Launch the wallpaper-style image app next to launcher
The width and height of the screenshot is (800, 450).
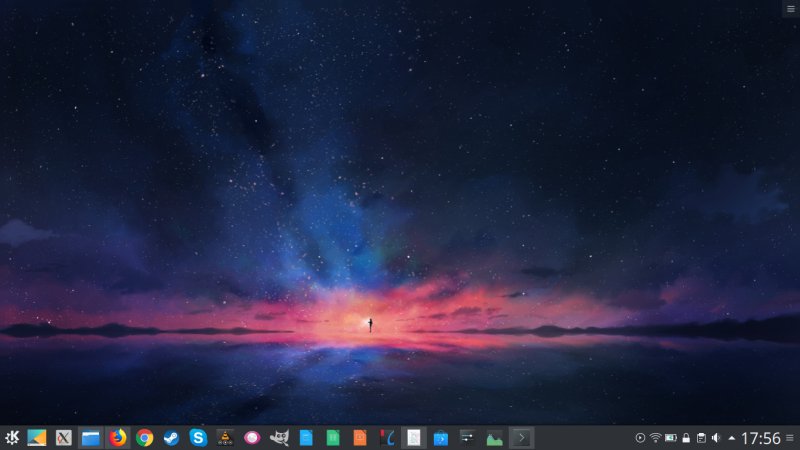[37, 438]
